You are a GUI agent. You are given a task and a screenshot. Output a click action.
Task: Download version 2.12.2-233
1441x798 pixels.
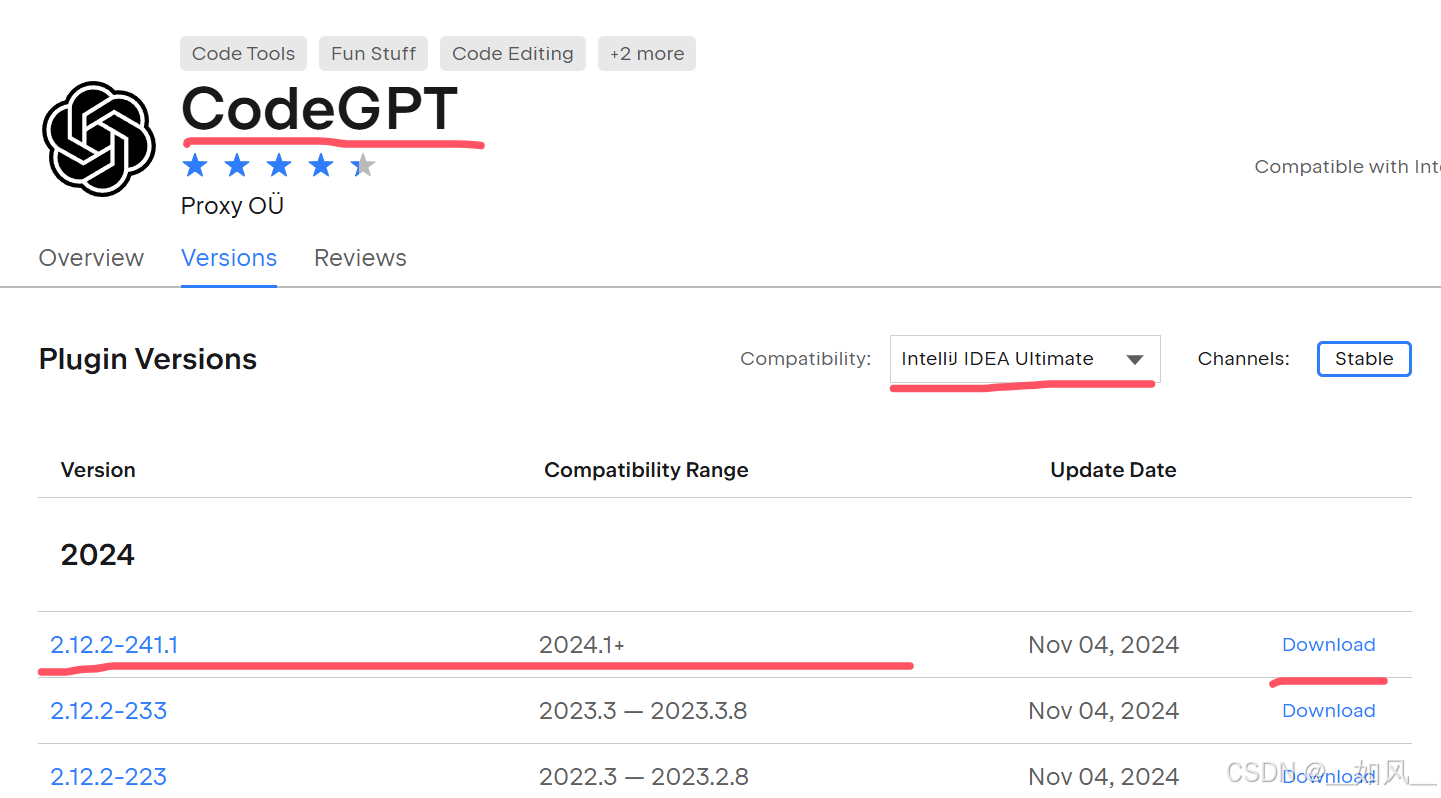pyautogui.click(x=1329, y=711)
